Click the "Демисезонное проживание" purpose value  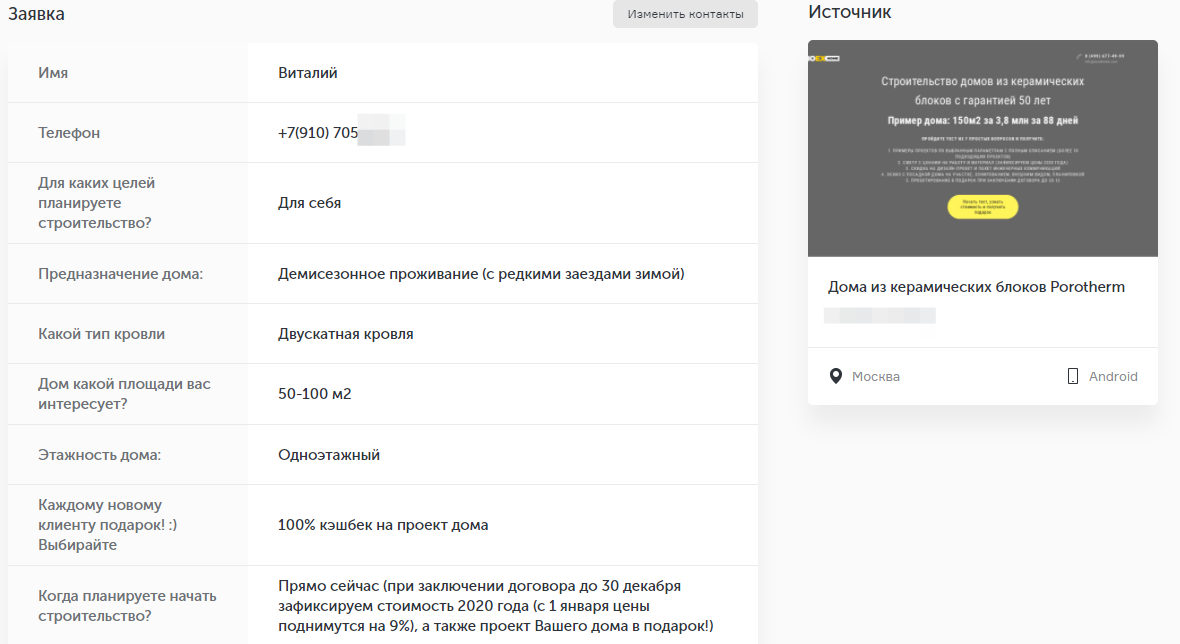481,274
